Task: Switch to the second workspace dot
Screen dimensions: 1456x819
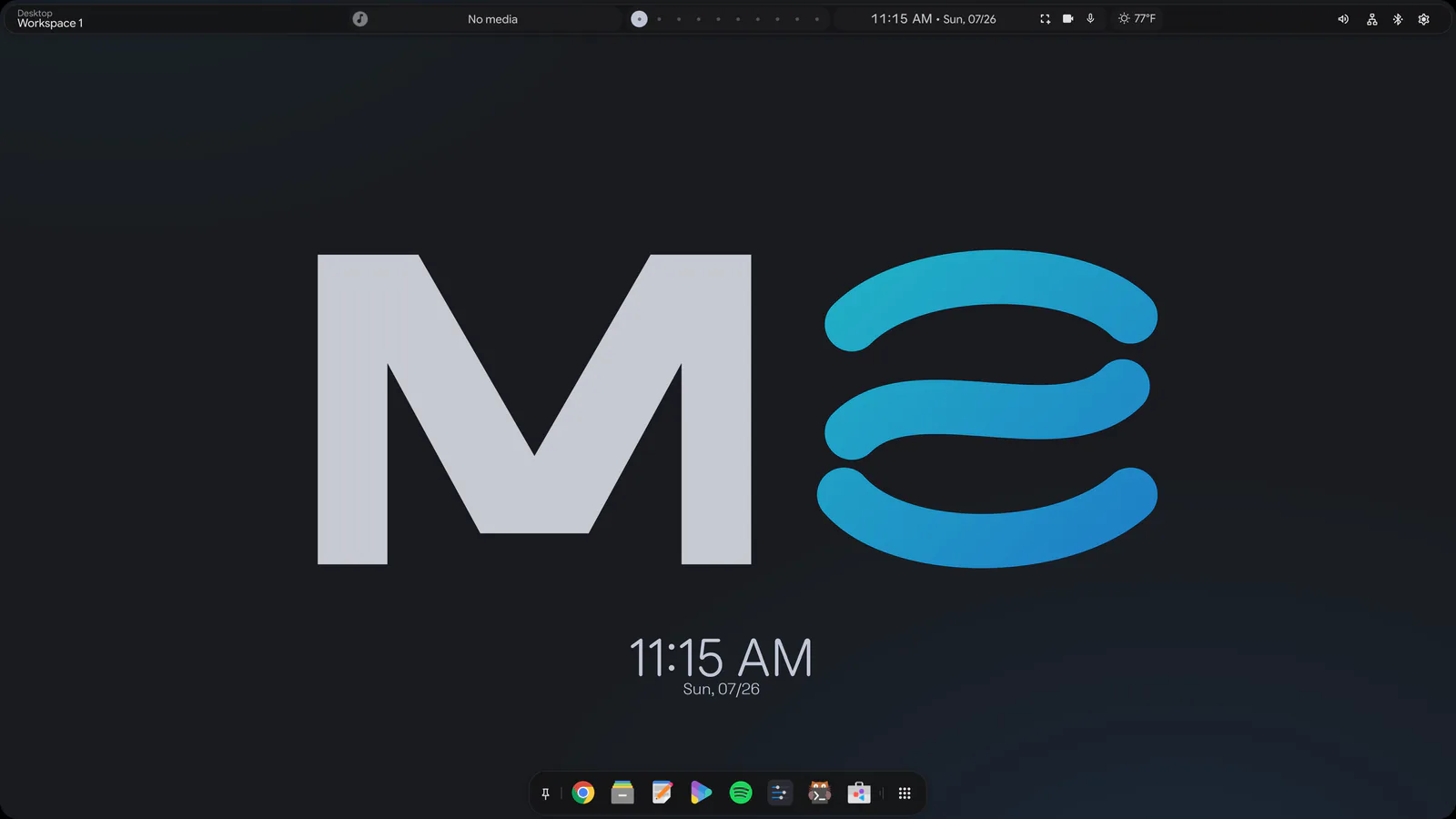Action: pyautogui.click(x=660, y=19)
